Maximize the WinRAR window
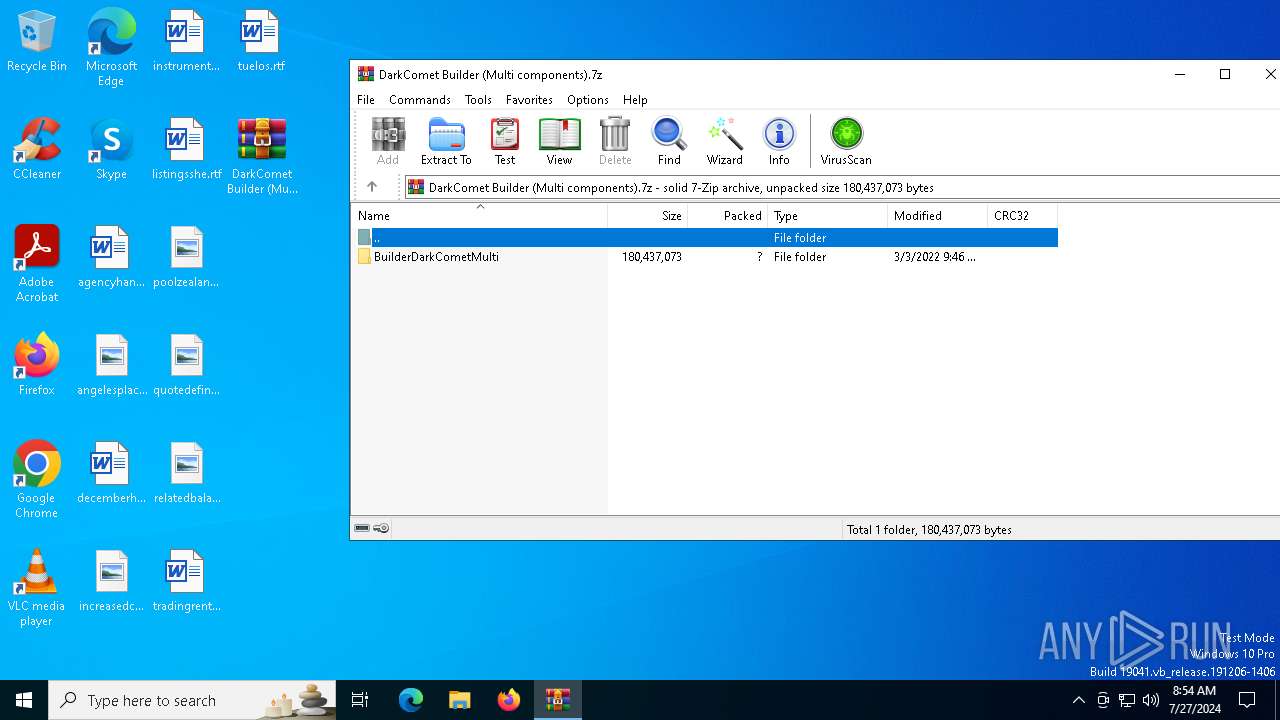 click(1225, 74)
